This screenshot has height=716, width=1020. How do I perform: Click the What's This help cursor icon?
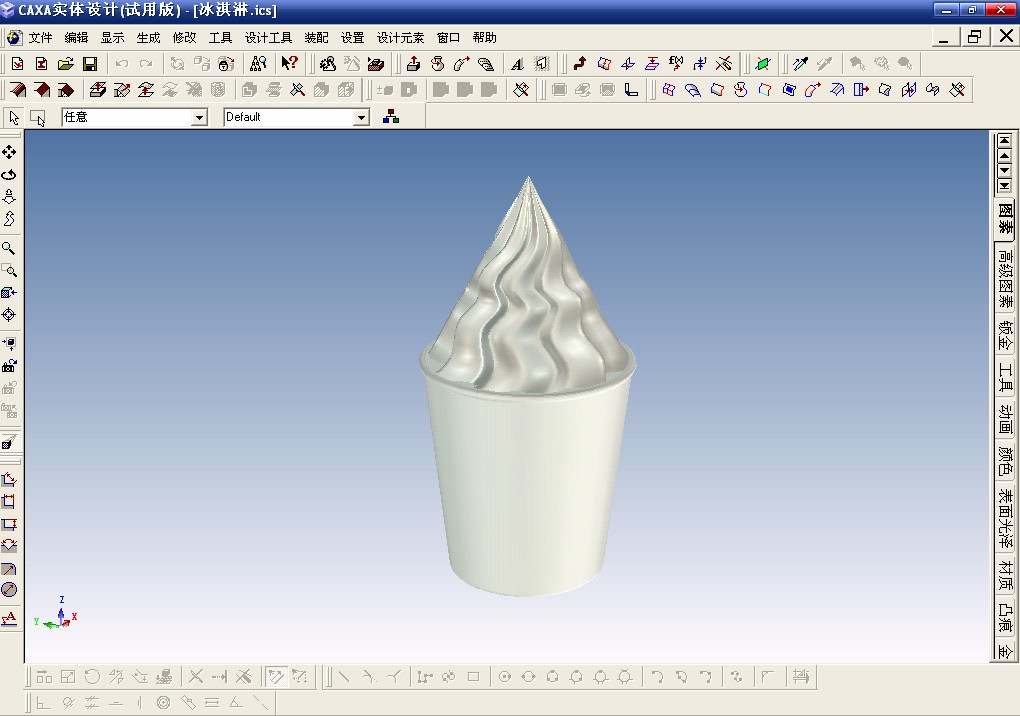click(289, 64)
